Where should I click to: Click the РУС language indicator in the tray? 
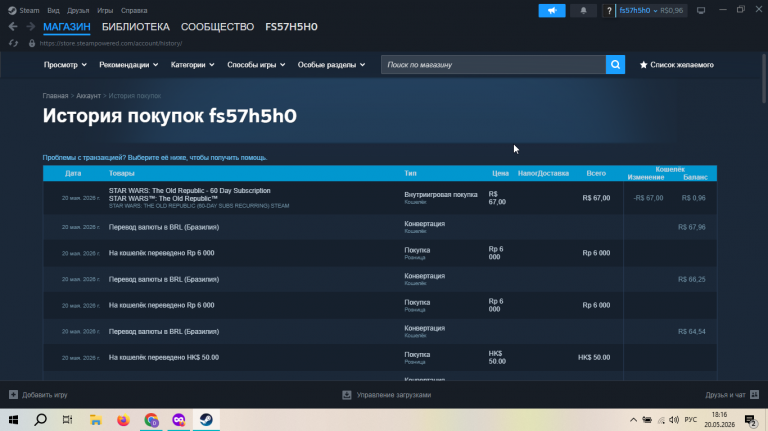click(691, 420)
